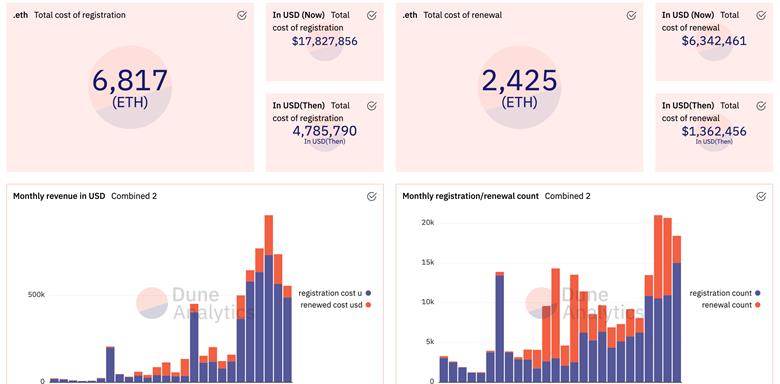Click checkmark icon on Monthly registration/renewal count chart
The height and width of the screenshot is (384, 780).
coord(761,196)
